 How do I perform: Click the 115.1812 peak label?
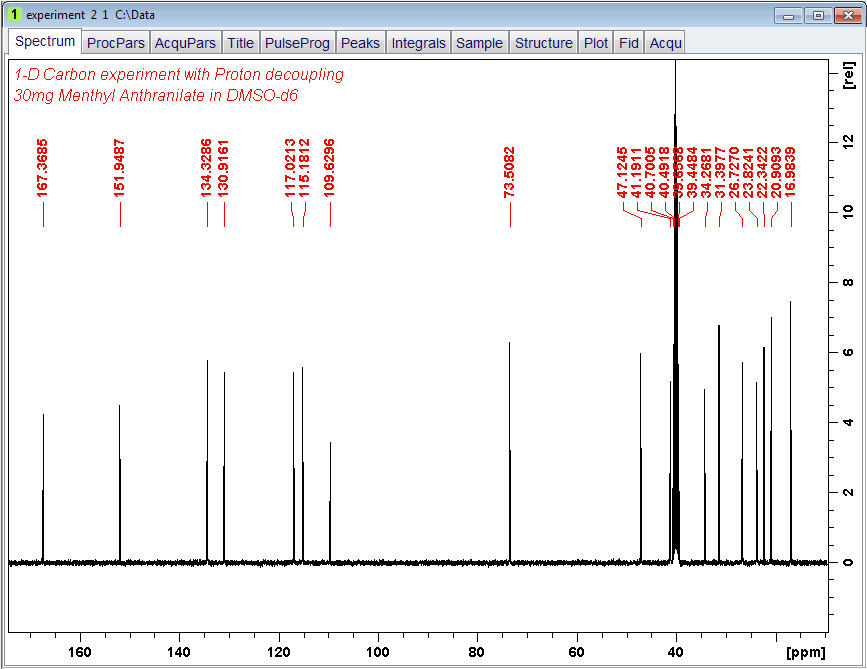coord(305,168)
